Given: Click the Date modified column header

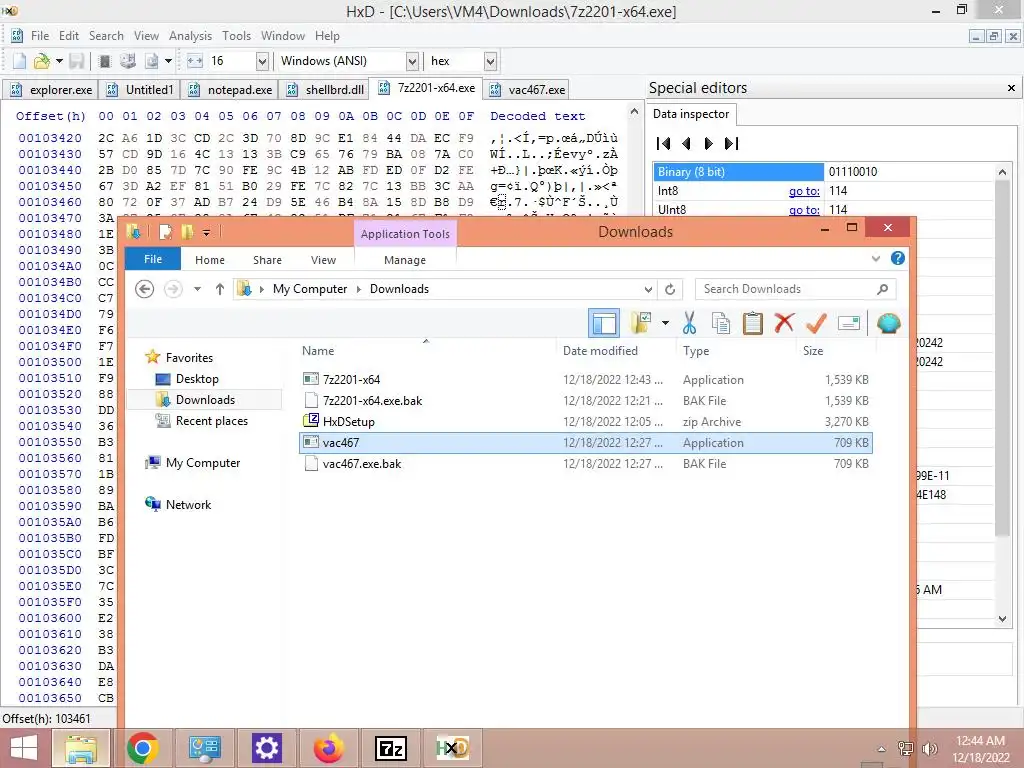Looking at the screenshot, I should [x=600, y=351].
